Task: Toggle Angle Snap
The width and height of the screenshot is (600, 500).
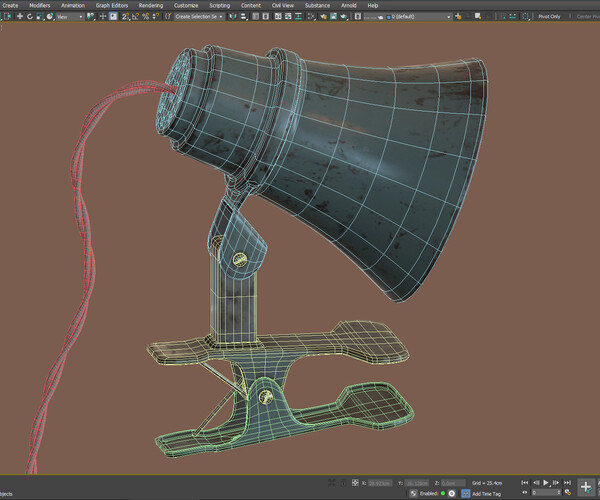Action: [x=135, y=16]
